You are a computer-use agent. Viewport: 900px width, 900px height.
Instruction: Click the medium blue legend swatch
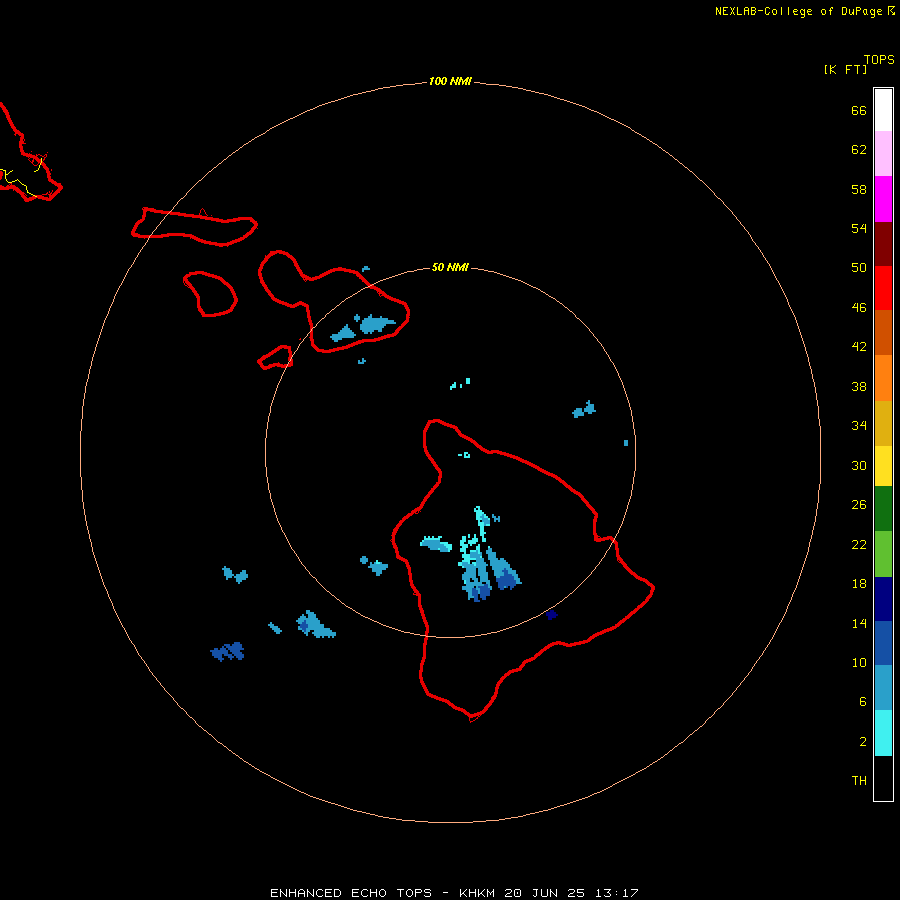tap(883, 643)
